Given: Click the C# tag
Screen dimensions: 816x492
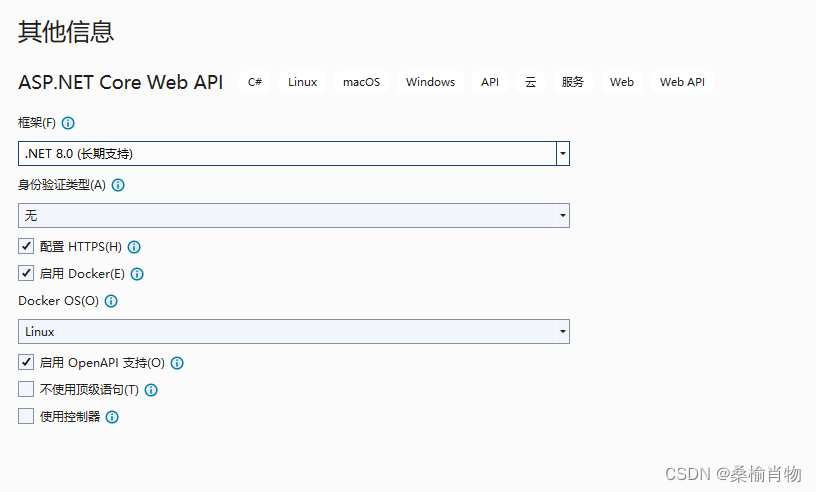Looking at the screenshot, I should click(x=255, y=82).
